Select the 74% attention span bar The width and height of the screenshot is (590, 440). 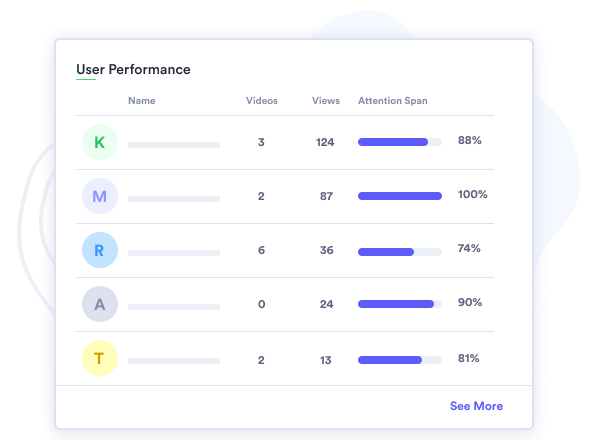(400, 252)
